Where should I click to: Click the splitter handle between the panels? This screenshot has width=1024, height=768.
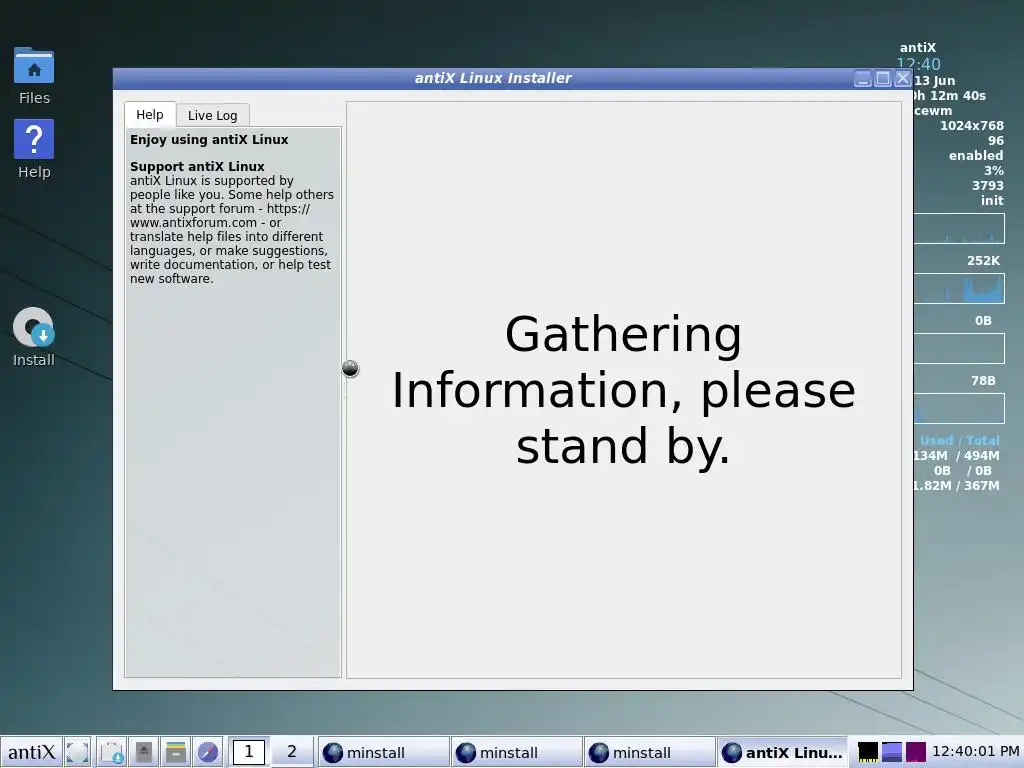point(350,368)
